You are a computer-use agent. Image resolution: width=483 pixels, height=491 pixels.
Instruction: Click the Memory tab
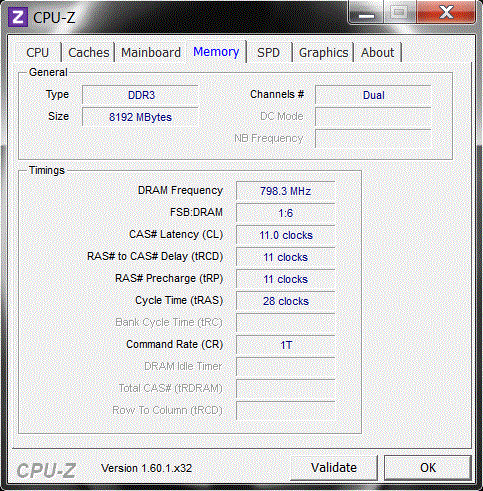[216, 52]
